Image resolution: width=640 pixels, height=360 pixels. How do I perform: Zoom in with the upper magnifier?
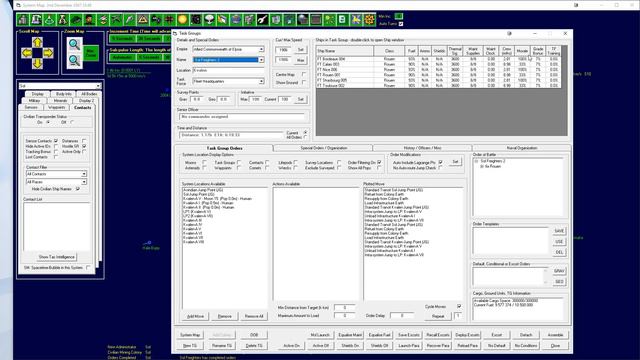tap(74, 44)
